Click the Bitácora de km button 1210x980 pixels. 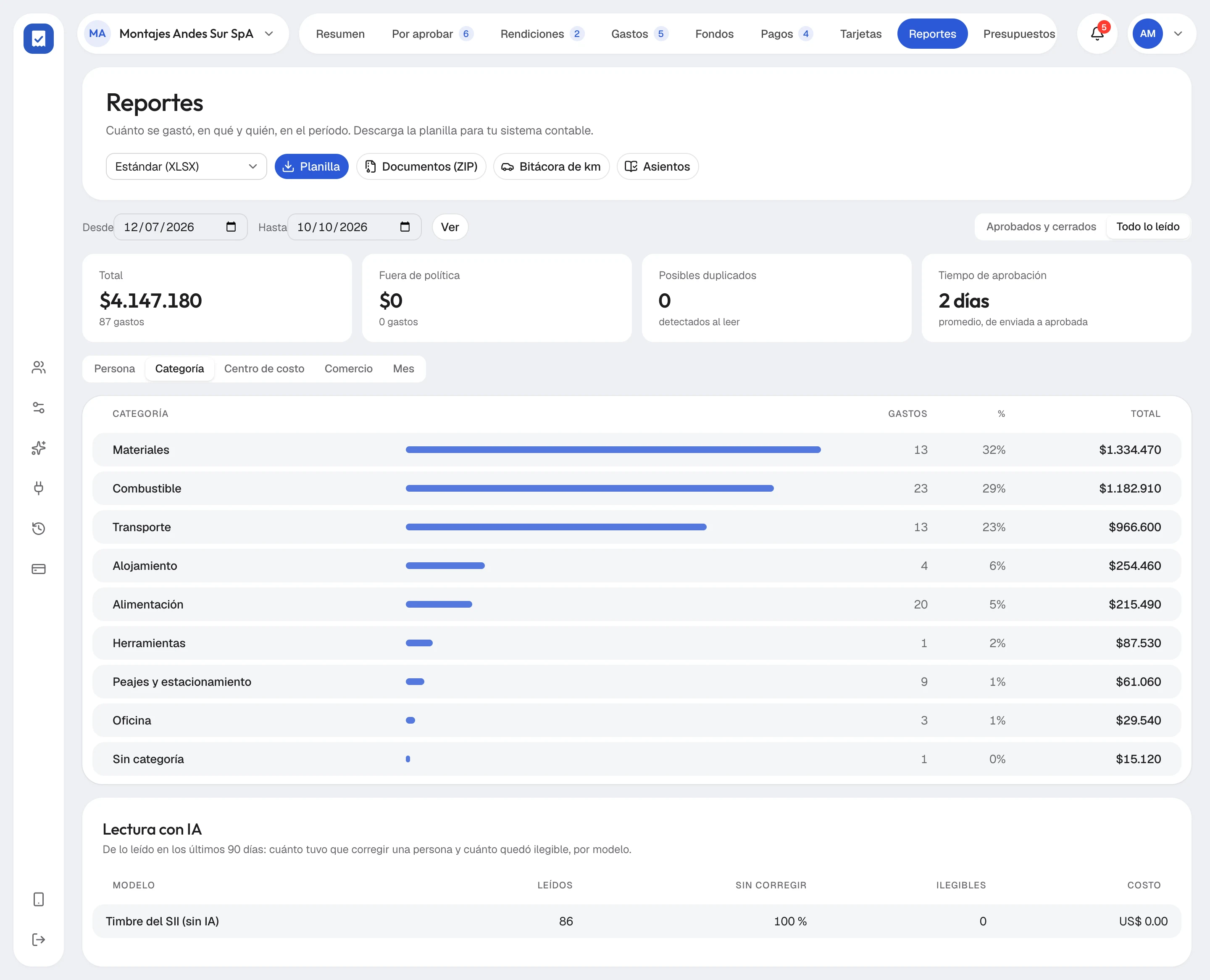click(x=551, y=166)
